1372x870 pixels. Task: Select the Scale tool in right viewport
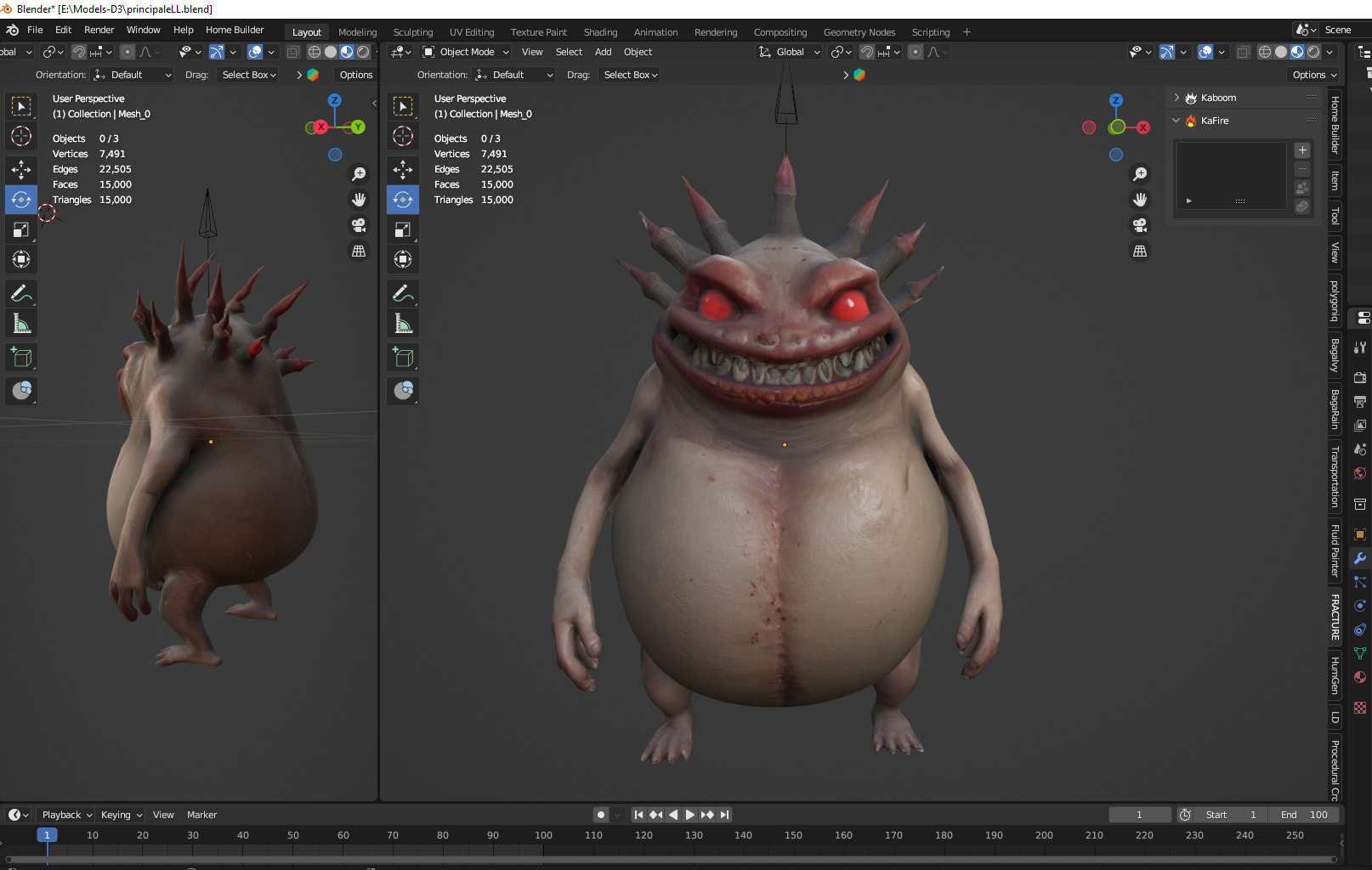pos(403,229)
